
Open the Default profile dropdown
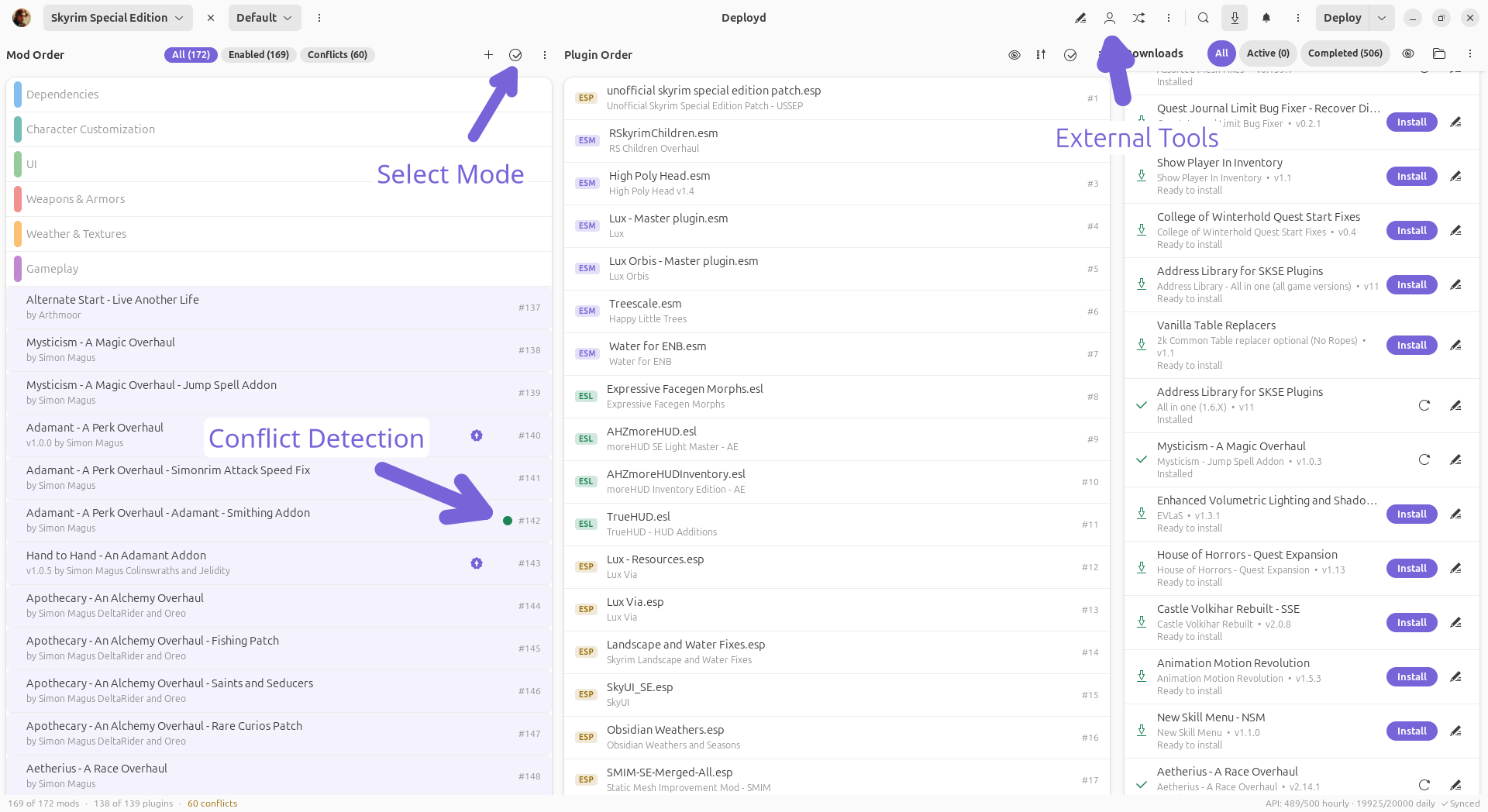264,18
